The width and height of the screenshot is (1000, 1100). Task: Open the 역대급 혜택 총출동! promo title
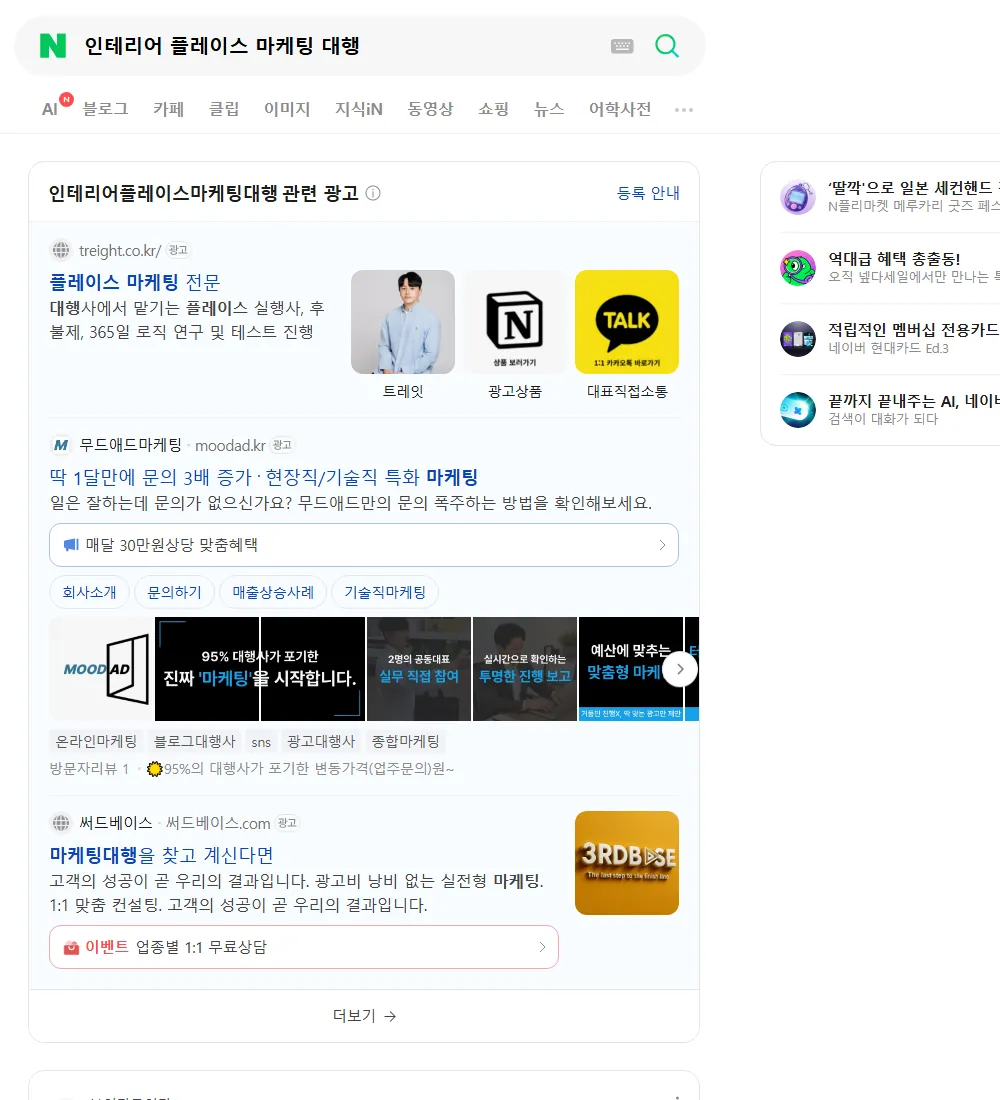894,259
